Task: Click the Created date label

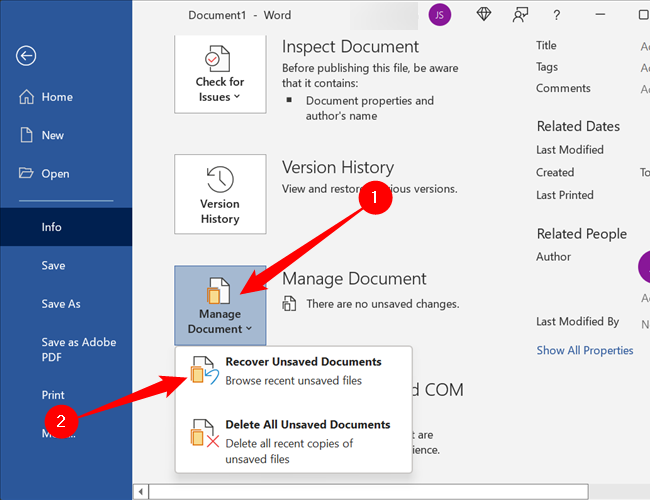Action: point(555,172)
